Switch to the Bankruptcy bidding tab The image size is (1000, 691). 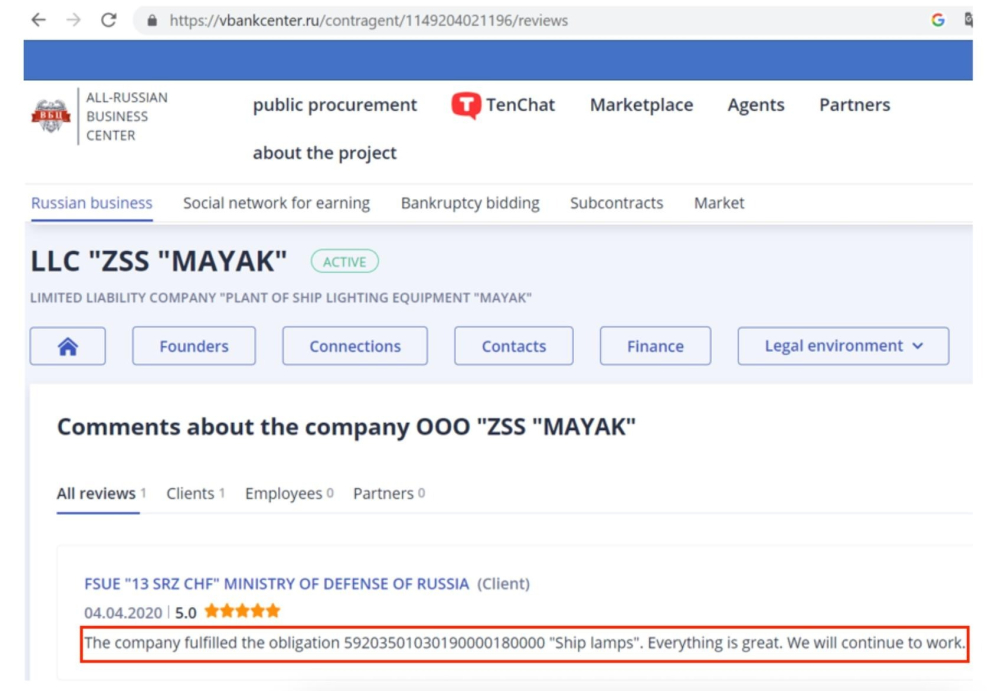pos(470,203)
